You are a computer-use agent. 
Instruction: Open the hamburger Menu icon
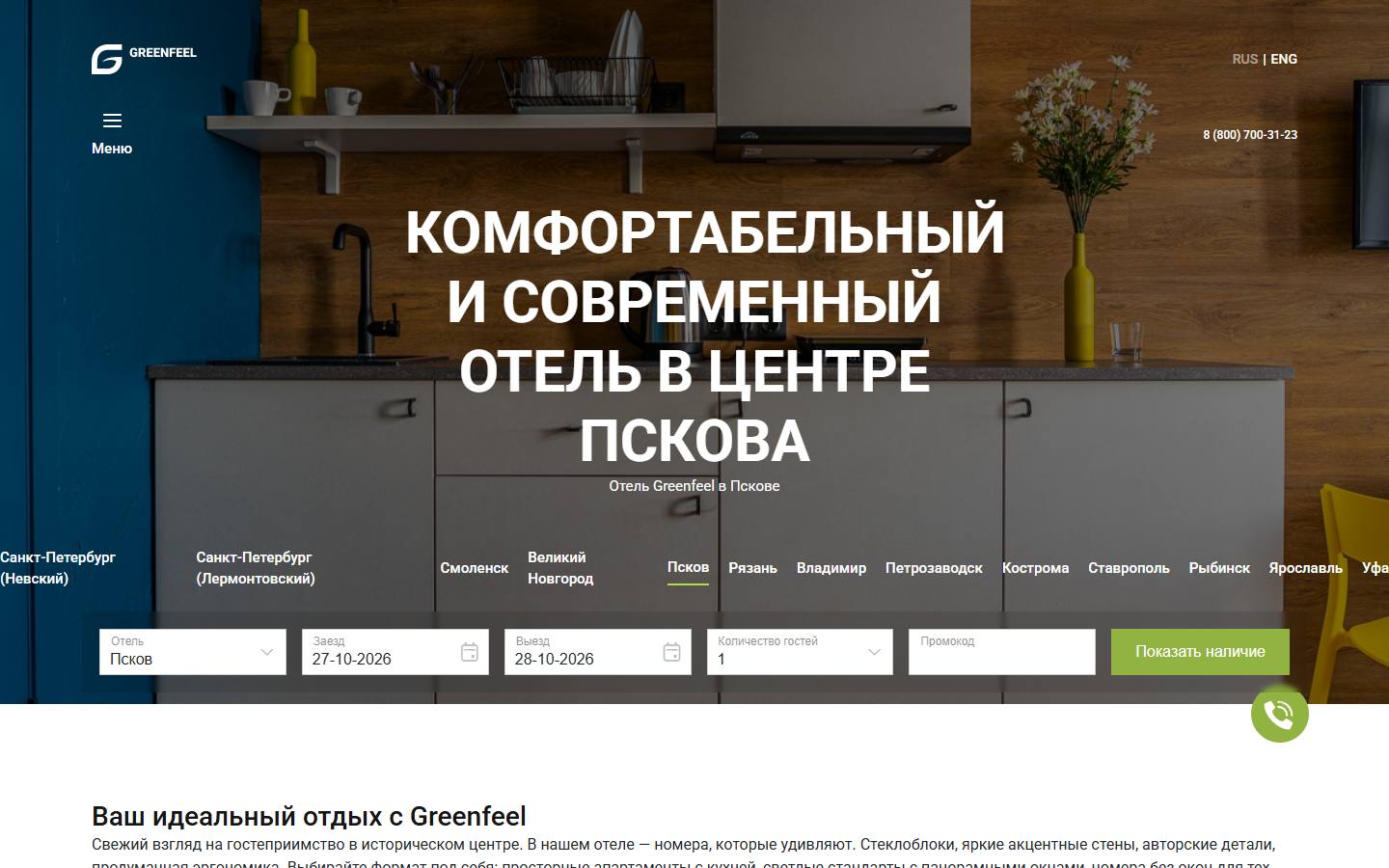click(112, 121)
